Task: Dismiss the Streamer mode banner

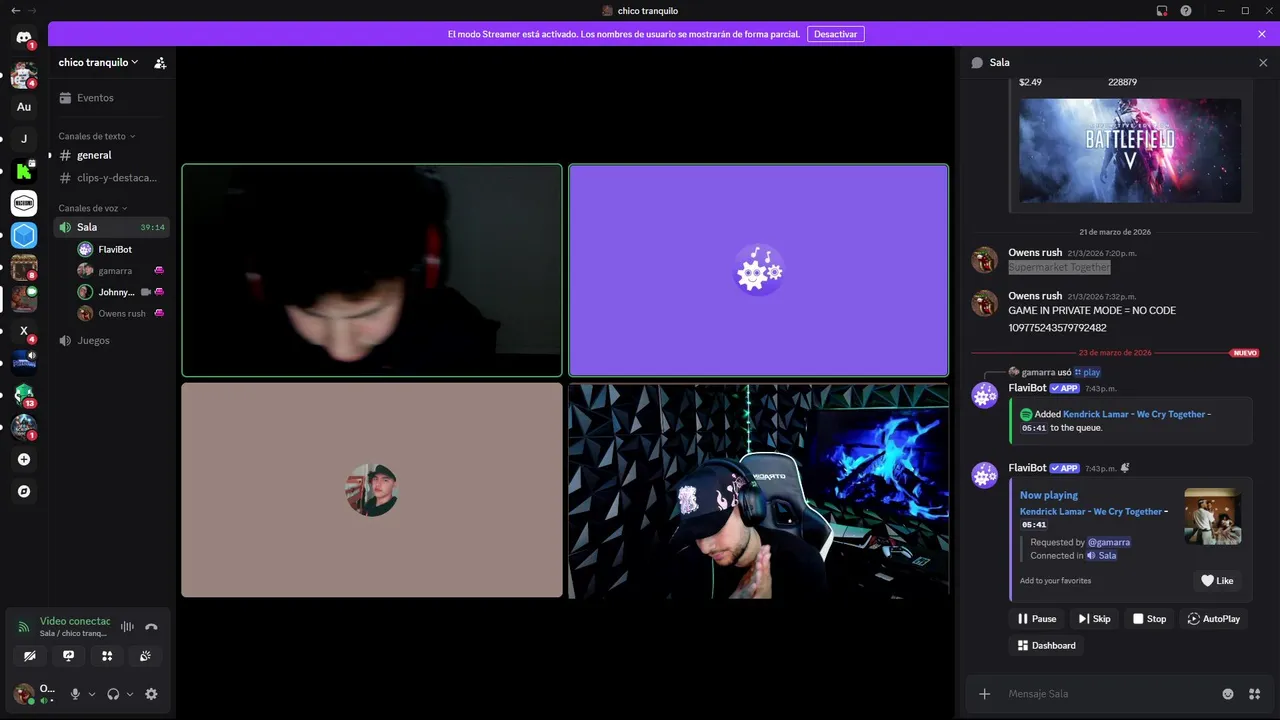Action: pyautogui.click(x=1262, y=34)
